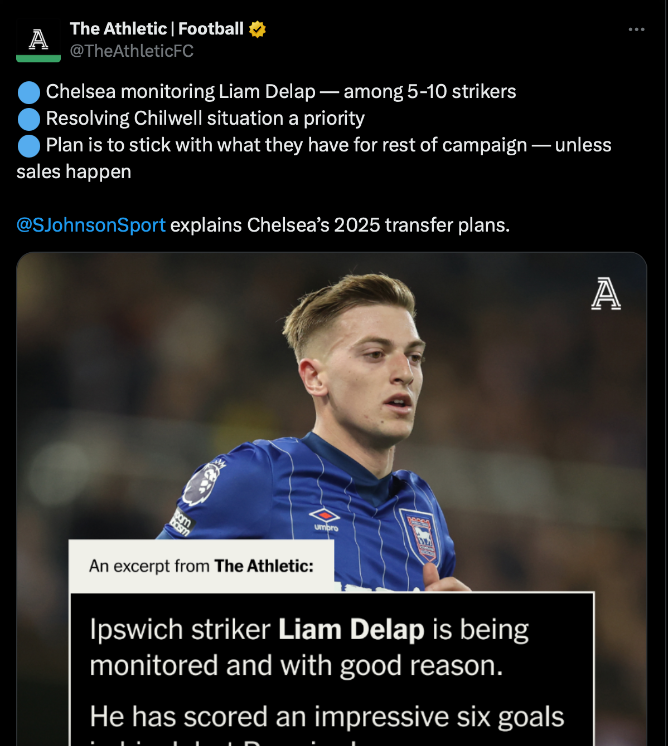Open the @SJohnsonSport mention link

coord(91,225)
